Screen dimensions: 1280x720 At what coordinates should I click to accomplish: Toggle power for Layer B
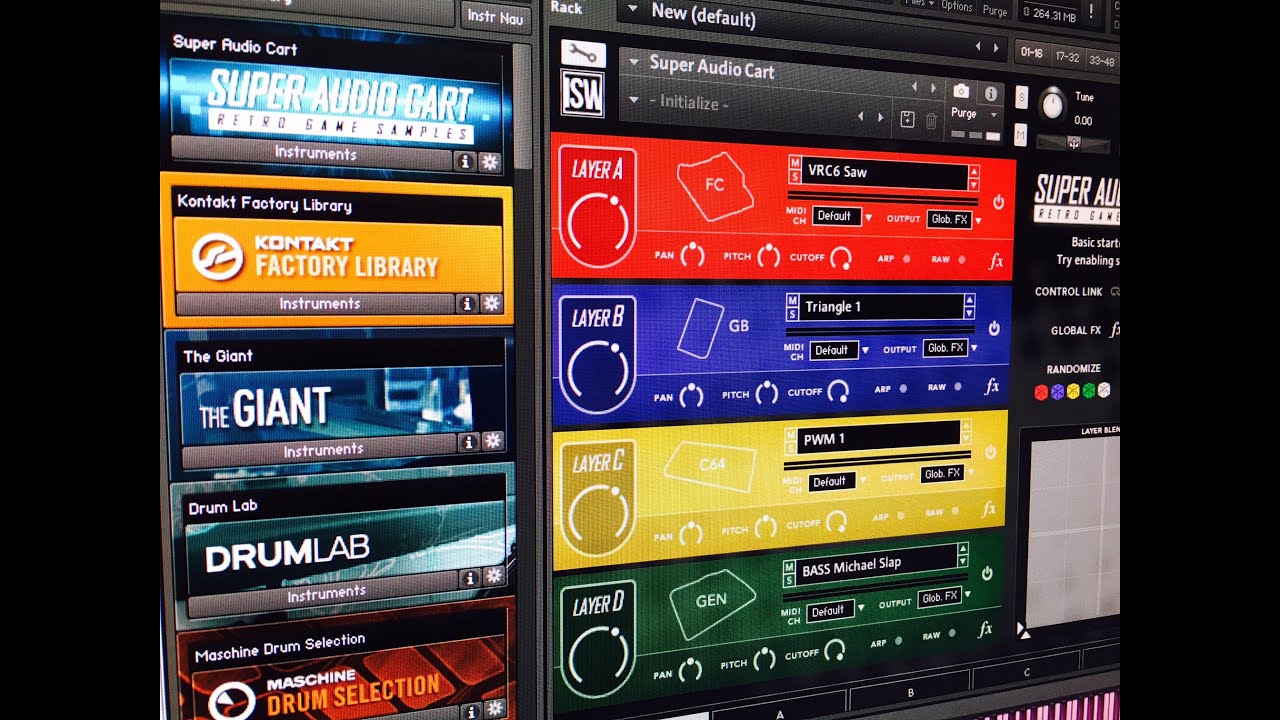coord(994,328)
